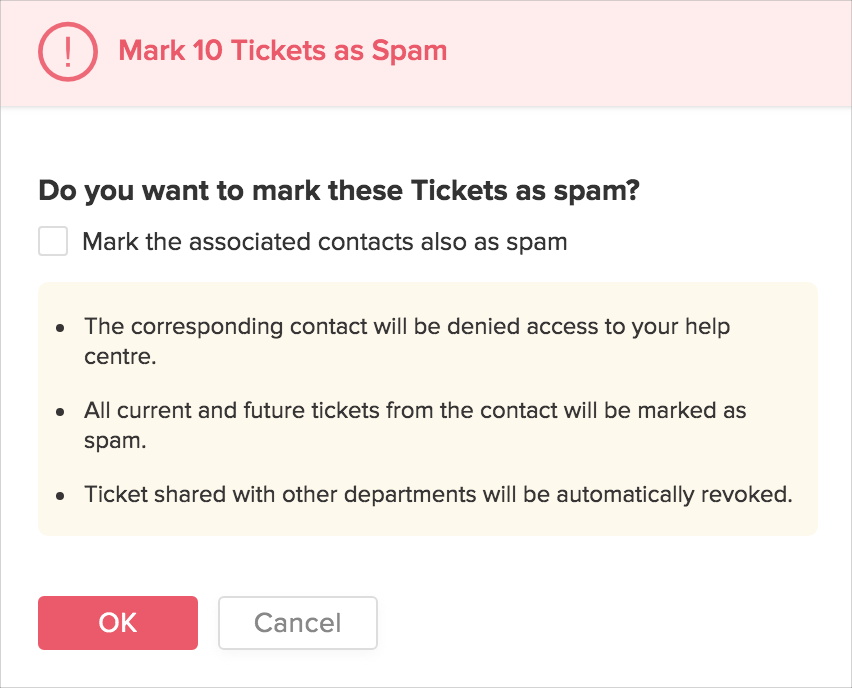Confirm by pressing the OK button
This screenshot has height=688, width=852.
118,623
